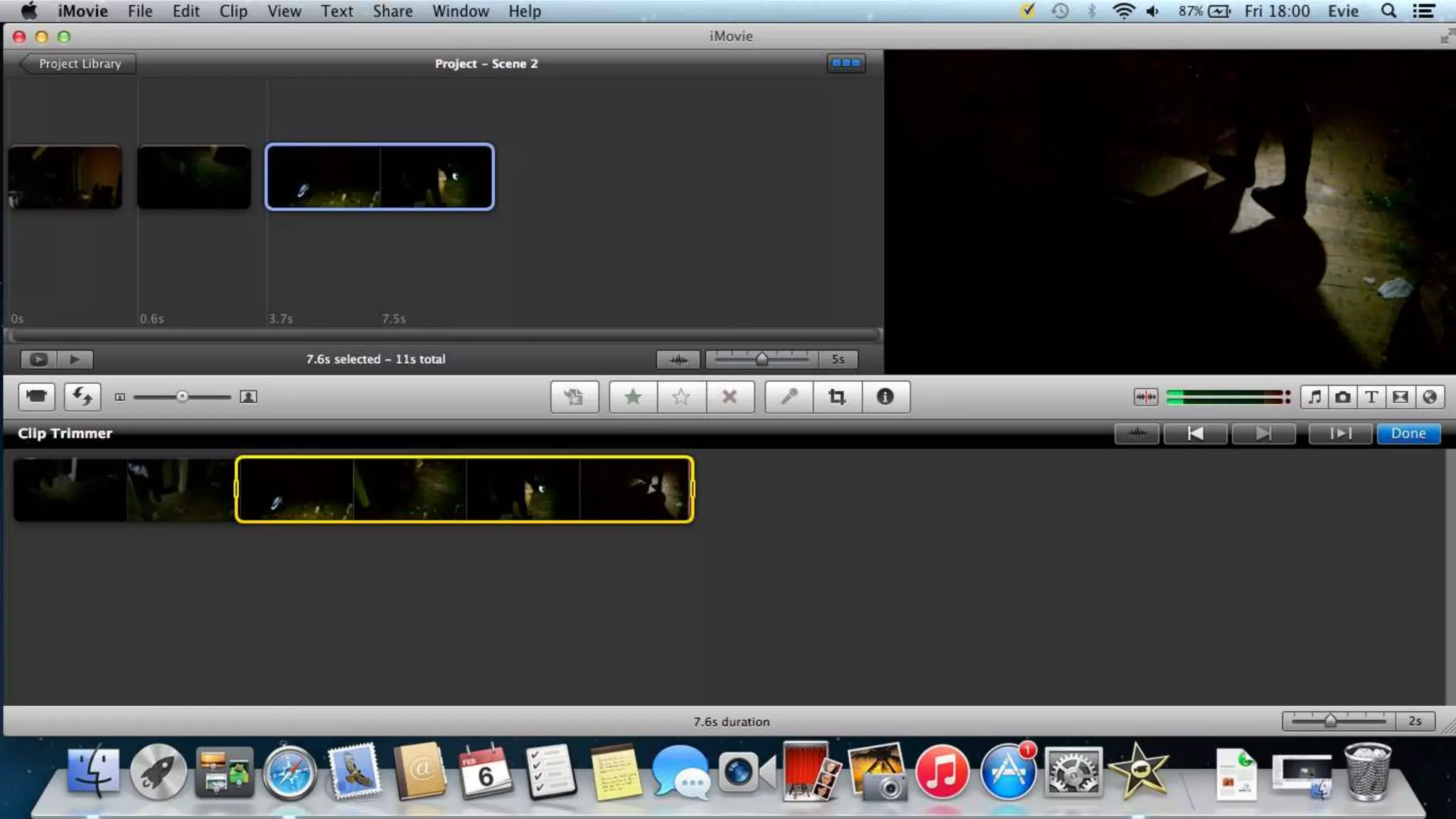
Task: Open the Music and Sound Effects browser
Action: (x=1315, y=397)
